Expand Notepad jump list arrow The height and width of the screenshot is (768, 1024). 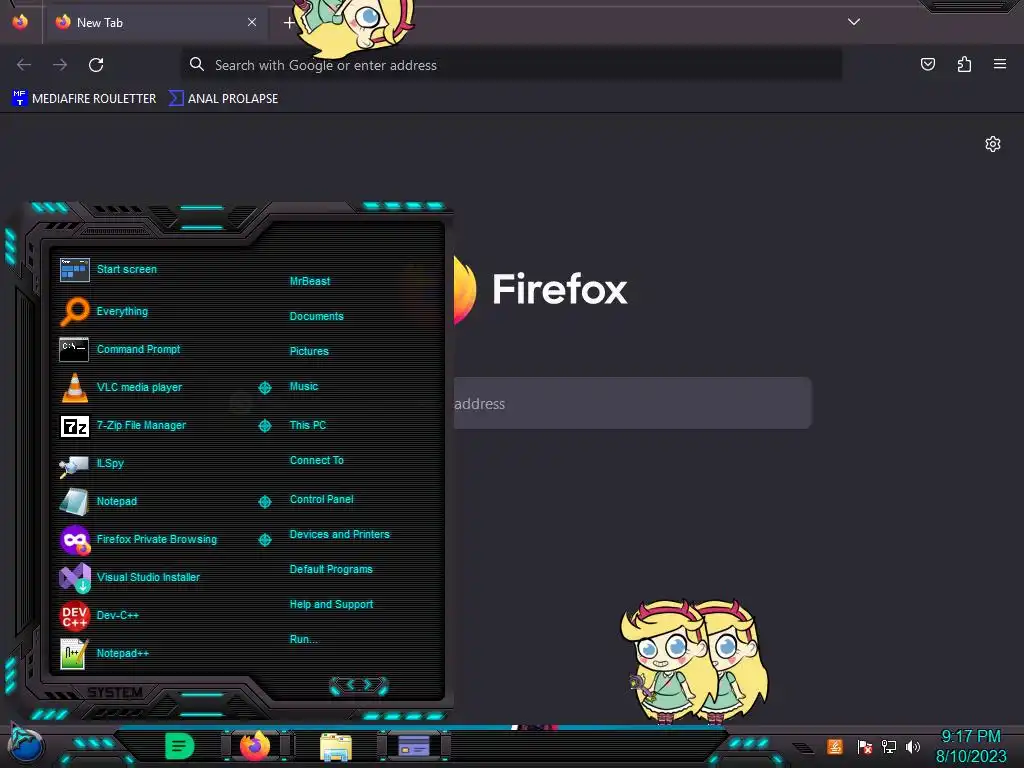[x=264, y=502]
